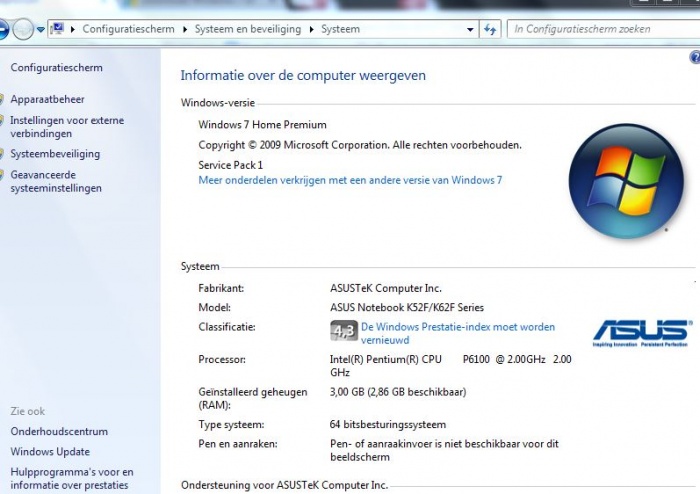Click the Back navigation arrow button
This screenshot has width=700, height=494.
[x=4, y=29]
